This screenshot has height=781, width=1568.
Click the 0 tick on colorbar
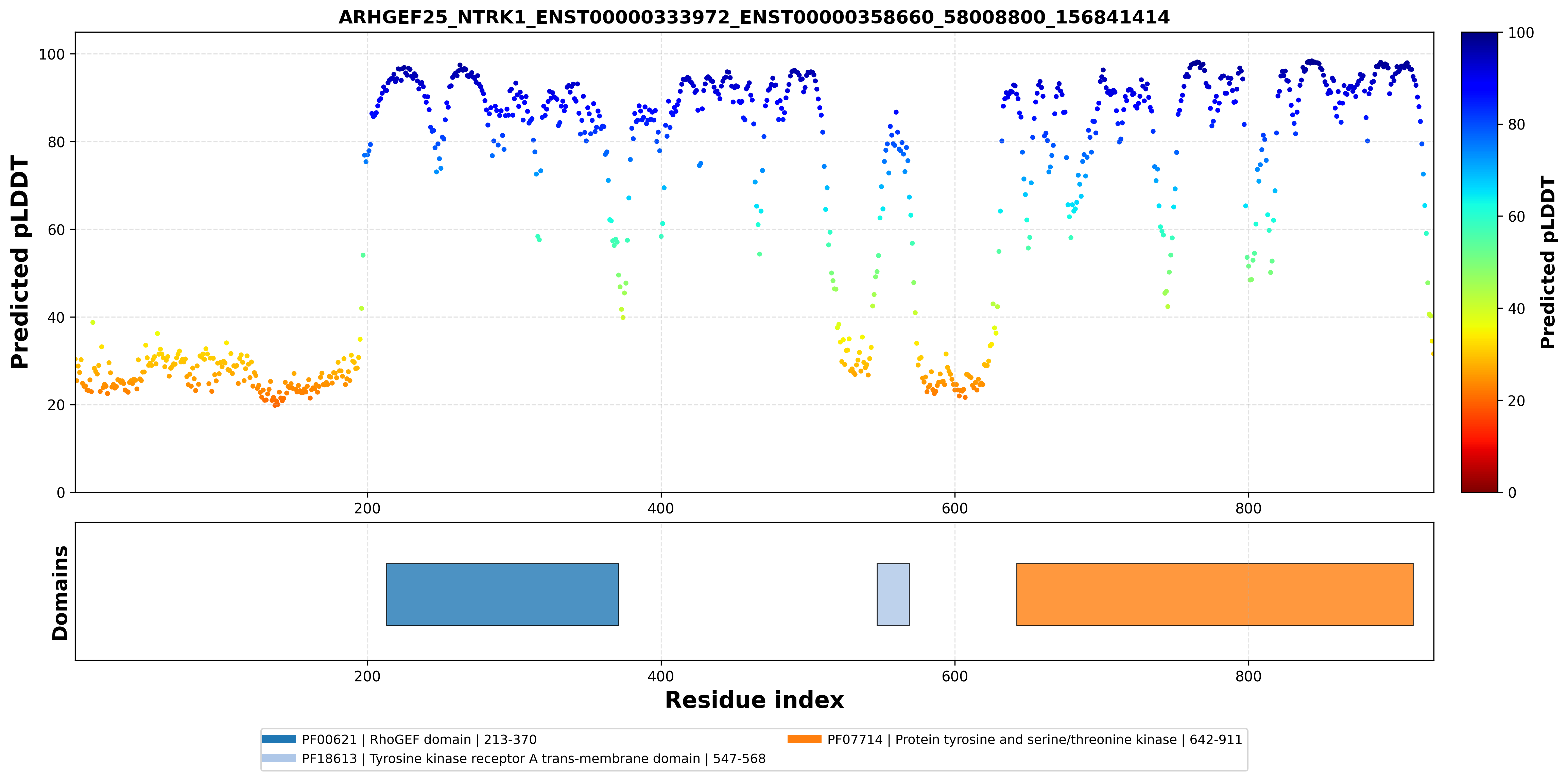click(1512, 492)
